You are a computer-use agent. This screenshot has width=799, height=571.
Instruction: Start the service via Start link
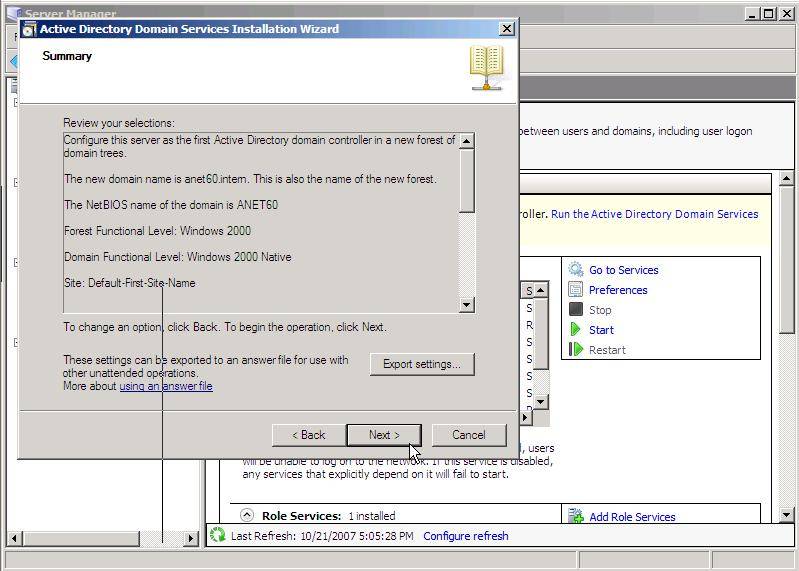tap(601, 330)
